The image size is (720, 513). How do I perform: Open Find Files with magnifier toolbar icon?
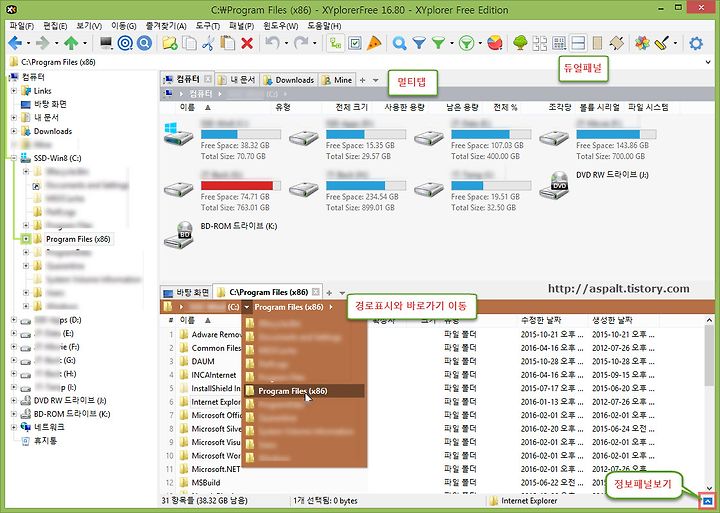[x=399, y=44]
